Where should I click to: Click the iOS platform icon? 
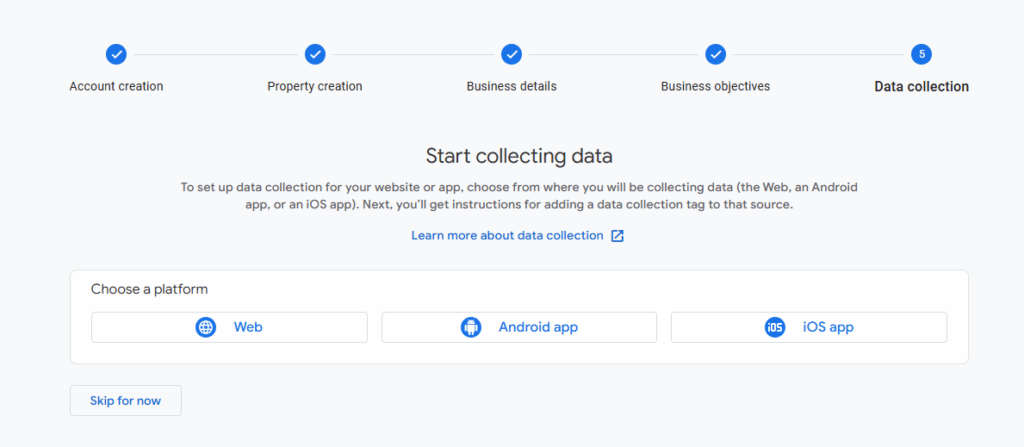click(x=775, y=327)
